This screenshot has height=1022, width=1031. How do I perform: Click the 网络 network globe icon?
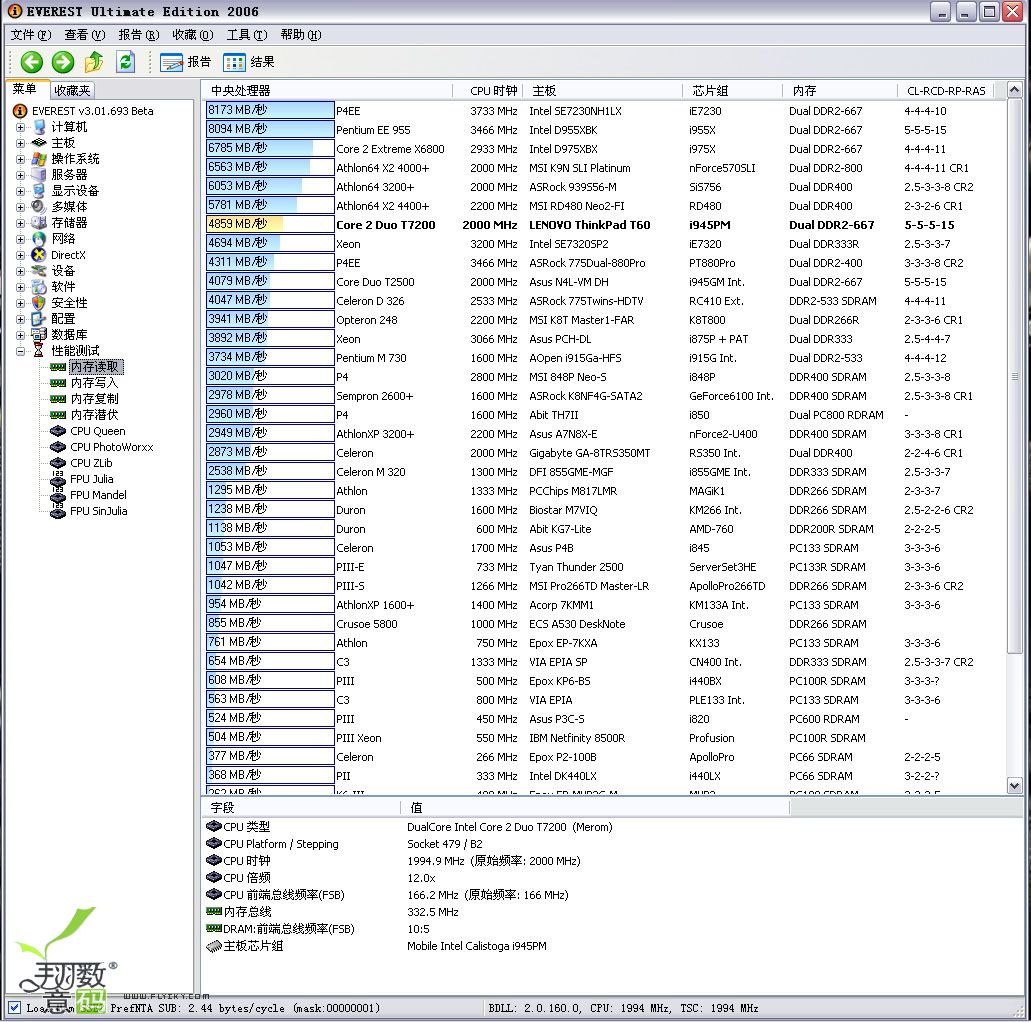pos(39,239)
